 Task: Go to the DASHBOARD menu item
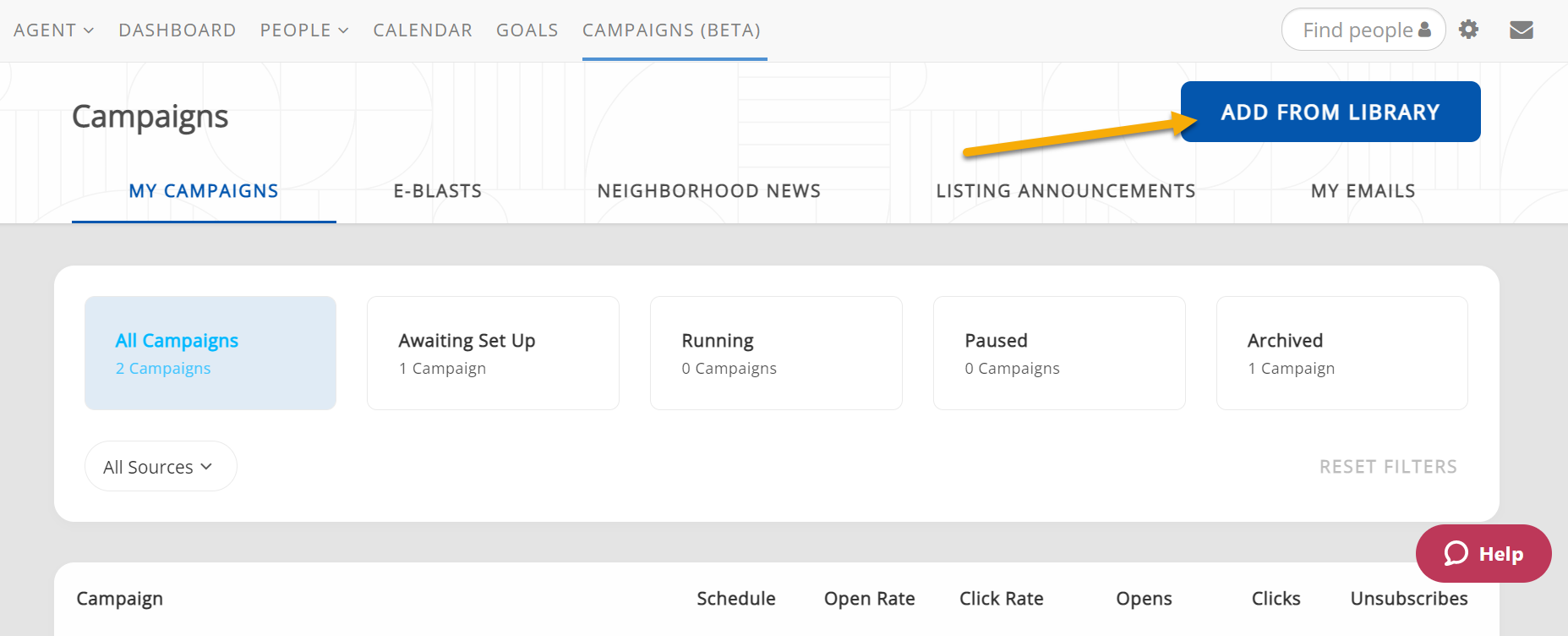[x=177, y=30]
